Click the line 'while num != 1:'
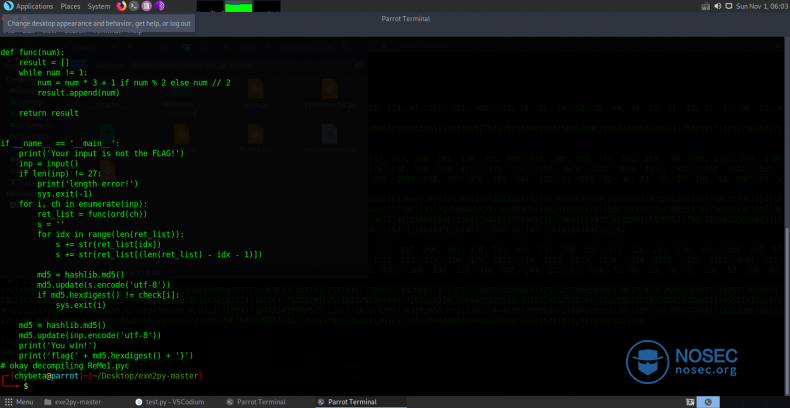This screenshot has height=408, width=790. 53,72
